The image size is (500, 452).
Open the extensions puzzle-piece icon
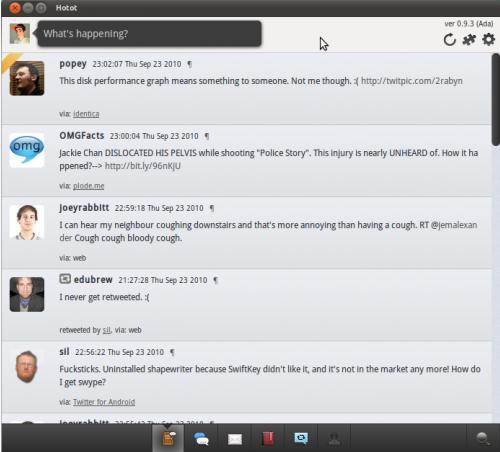click(469, 40)
